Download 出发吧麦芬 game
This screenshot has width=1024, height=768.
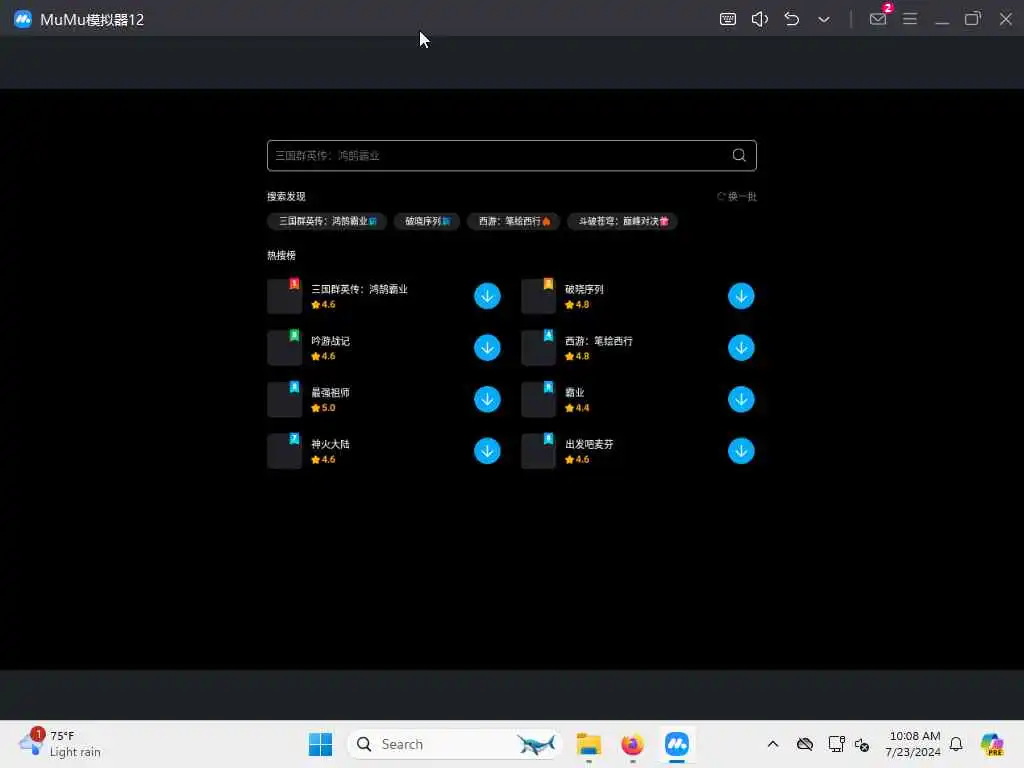pos(741,451)
